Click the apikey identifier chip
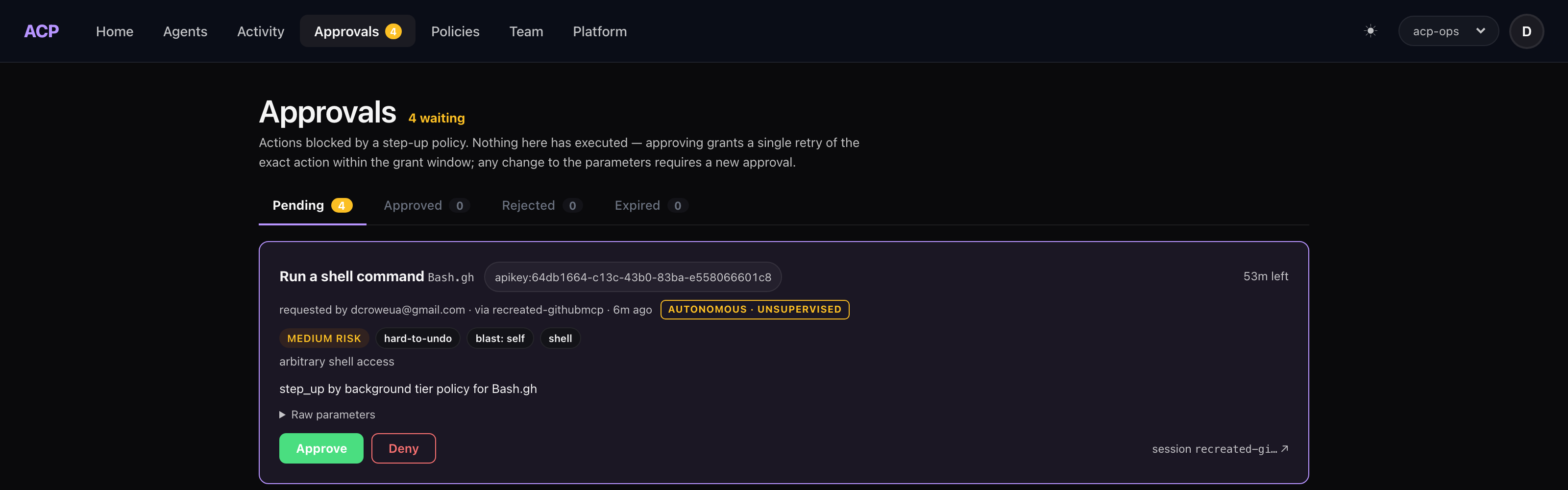 click(x=633, y=277)
